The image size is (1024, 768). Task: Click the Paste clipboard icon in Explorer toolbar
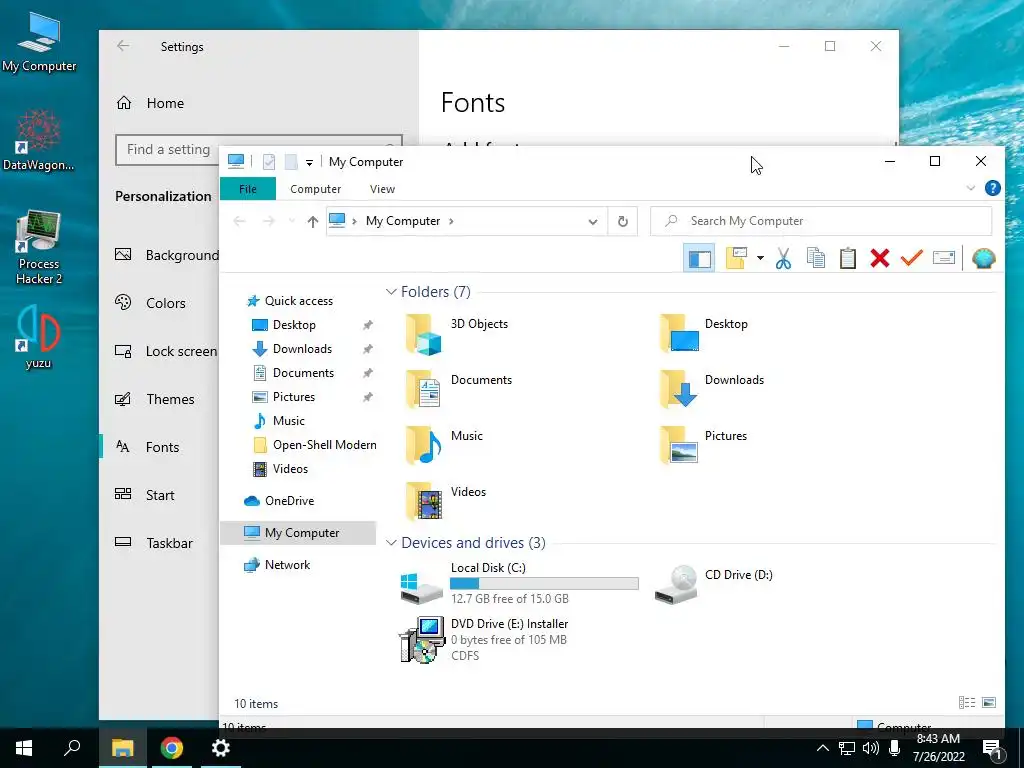click(x=848, y=259)
